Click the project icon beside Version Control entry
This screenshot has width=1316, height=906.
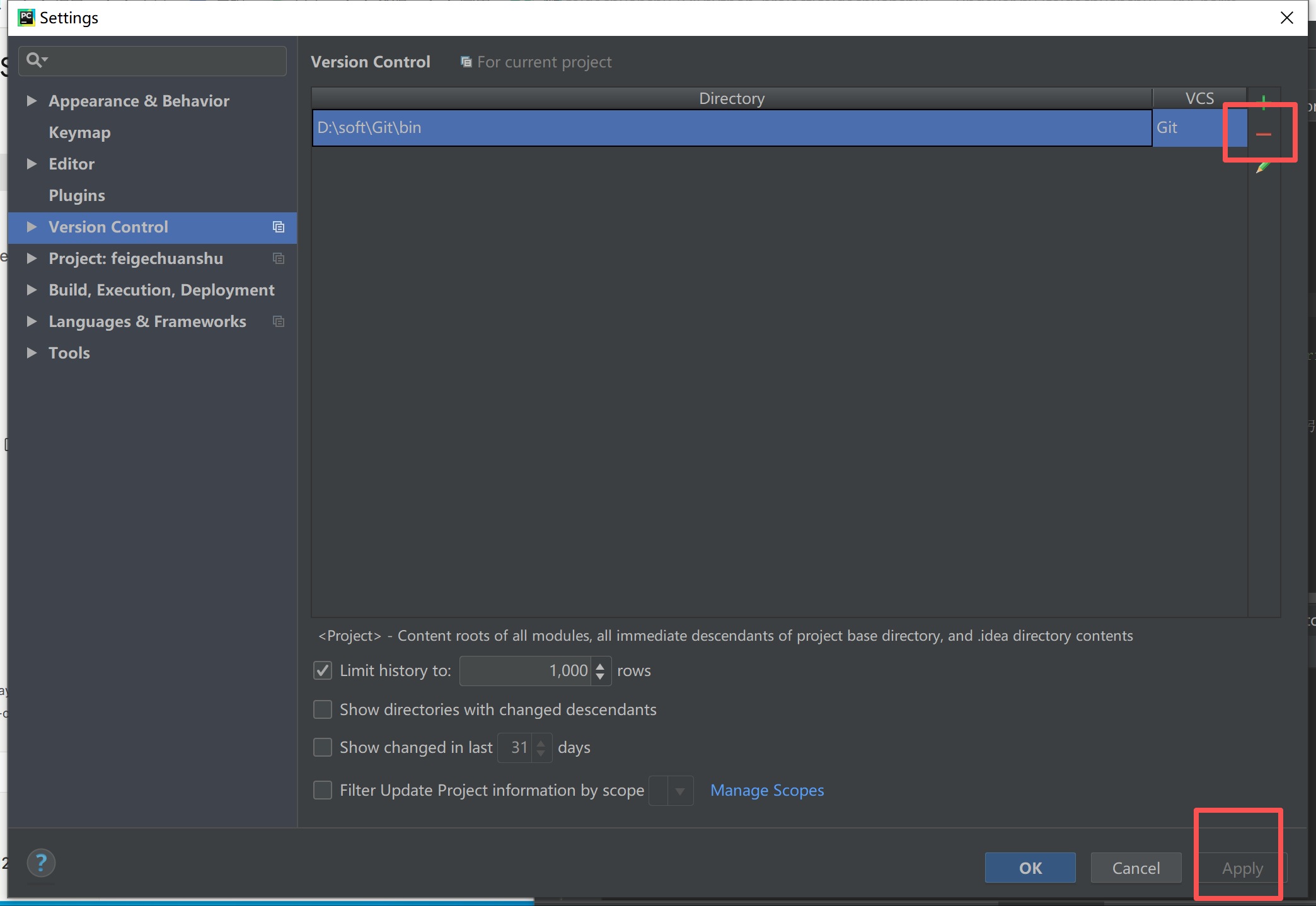click(x=278, y=227)
